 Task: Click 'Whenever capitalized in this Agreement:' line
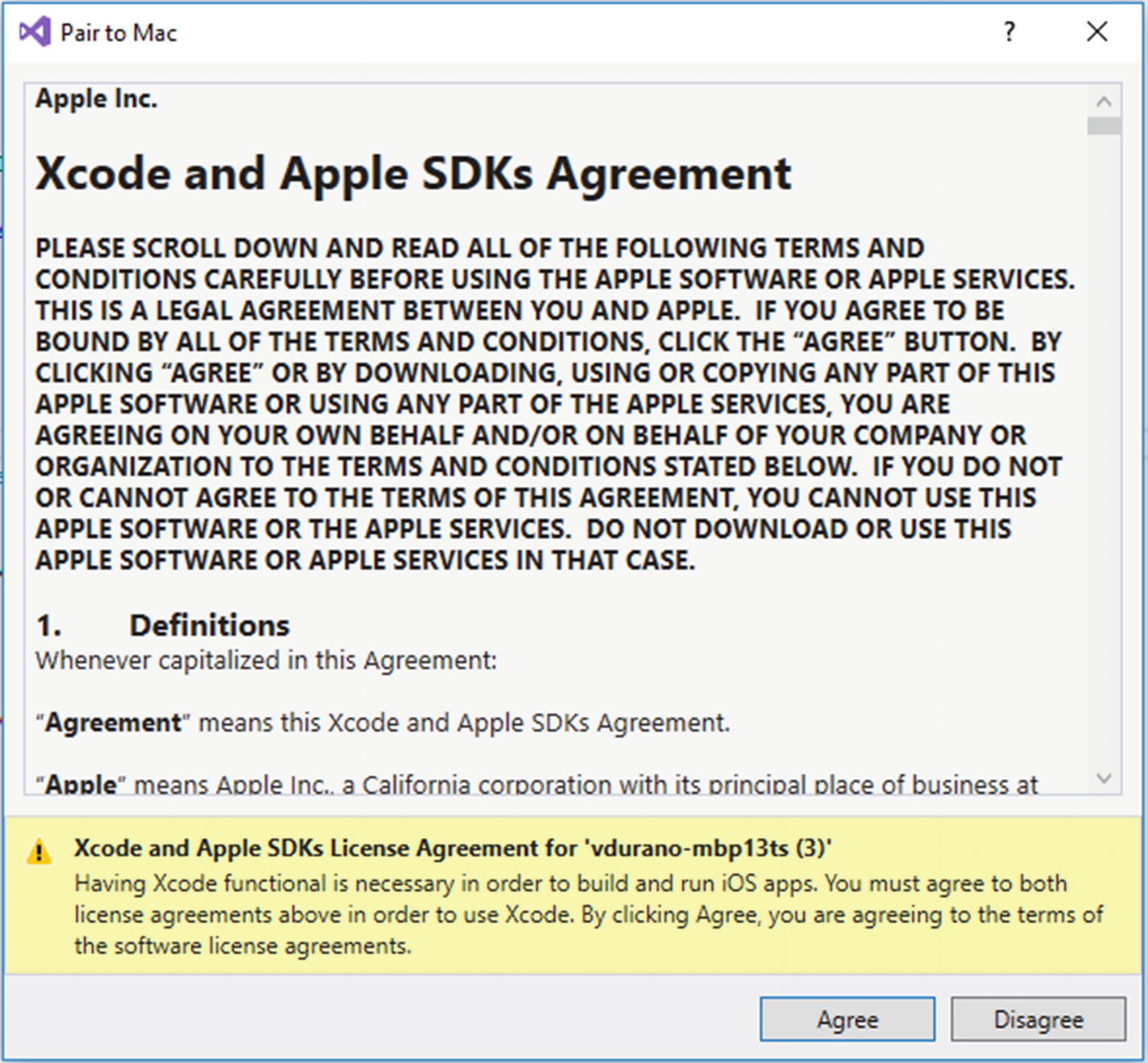click(x=267, y=661)
